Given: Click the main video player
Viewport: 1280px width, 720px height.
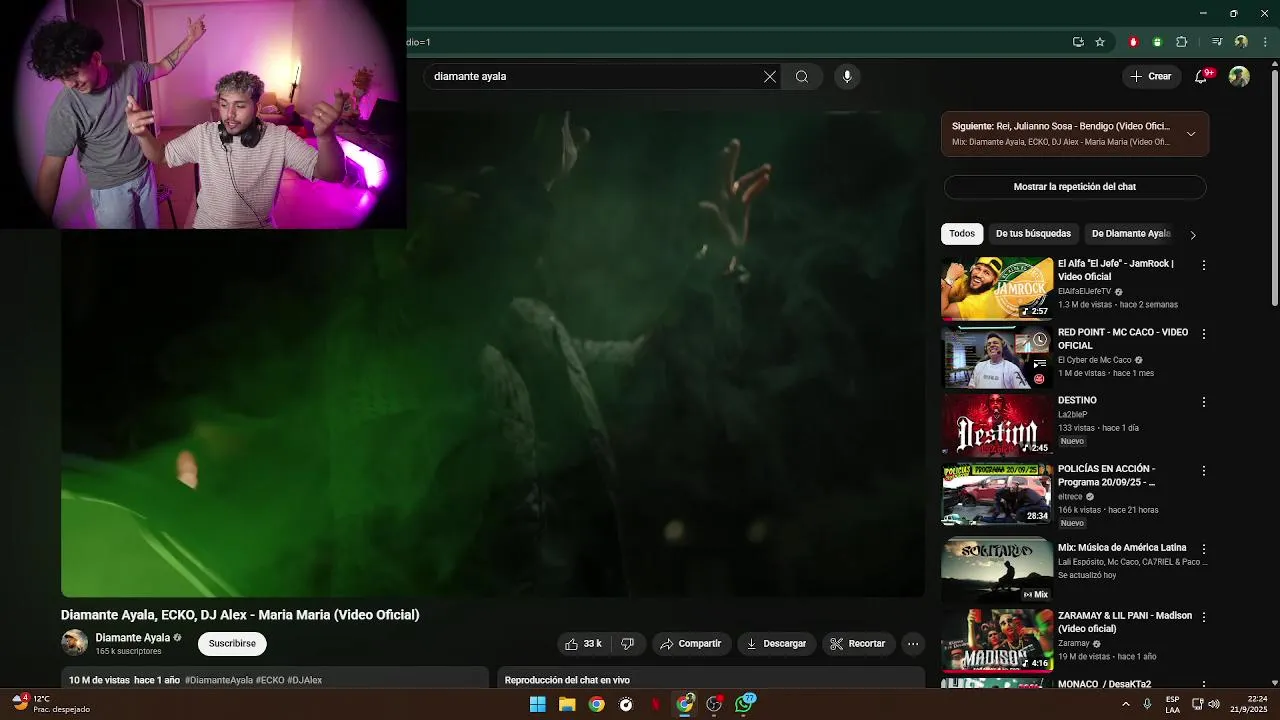Looking at the screenshot, I should [x=493, y=353].
